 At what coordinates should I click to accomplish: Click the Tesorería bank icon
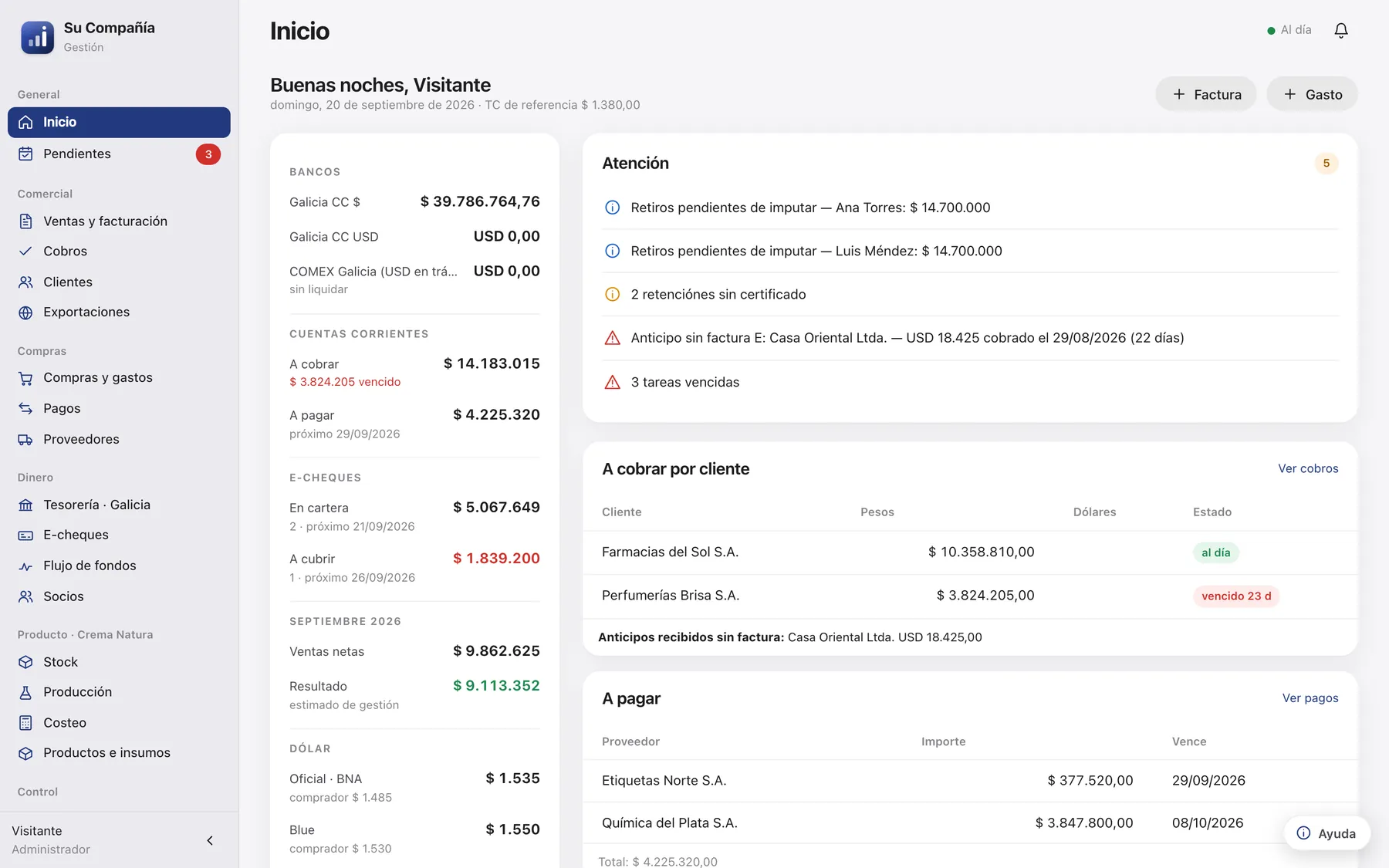tap(25, 505)
